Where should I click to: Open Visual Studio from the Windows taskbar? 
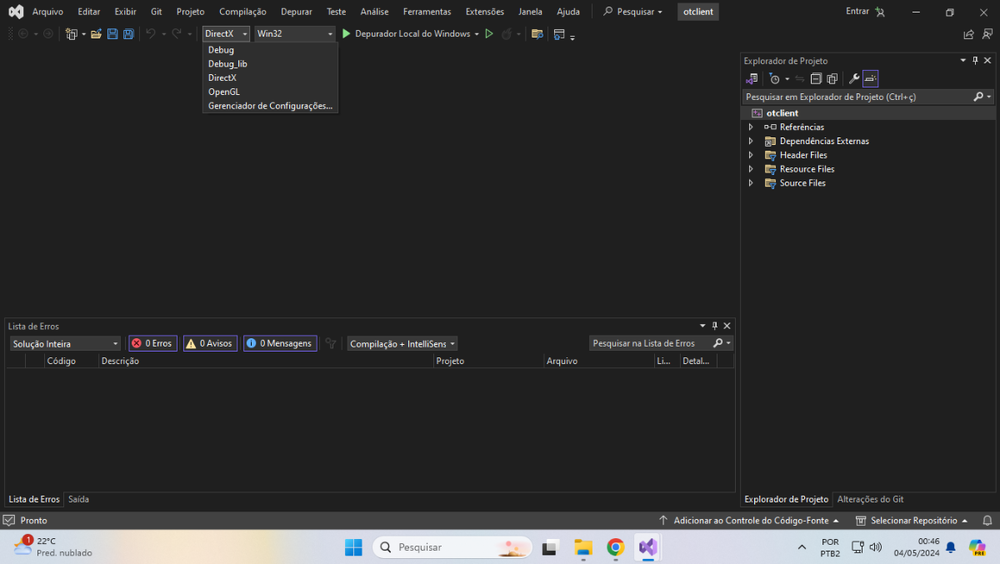click(647, 547)
